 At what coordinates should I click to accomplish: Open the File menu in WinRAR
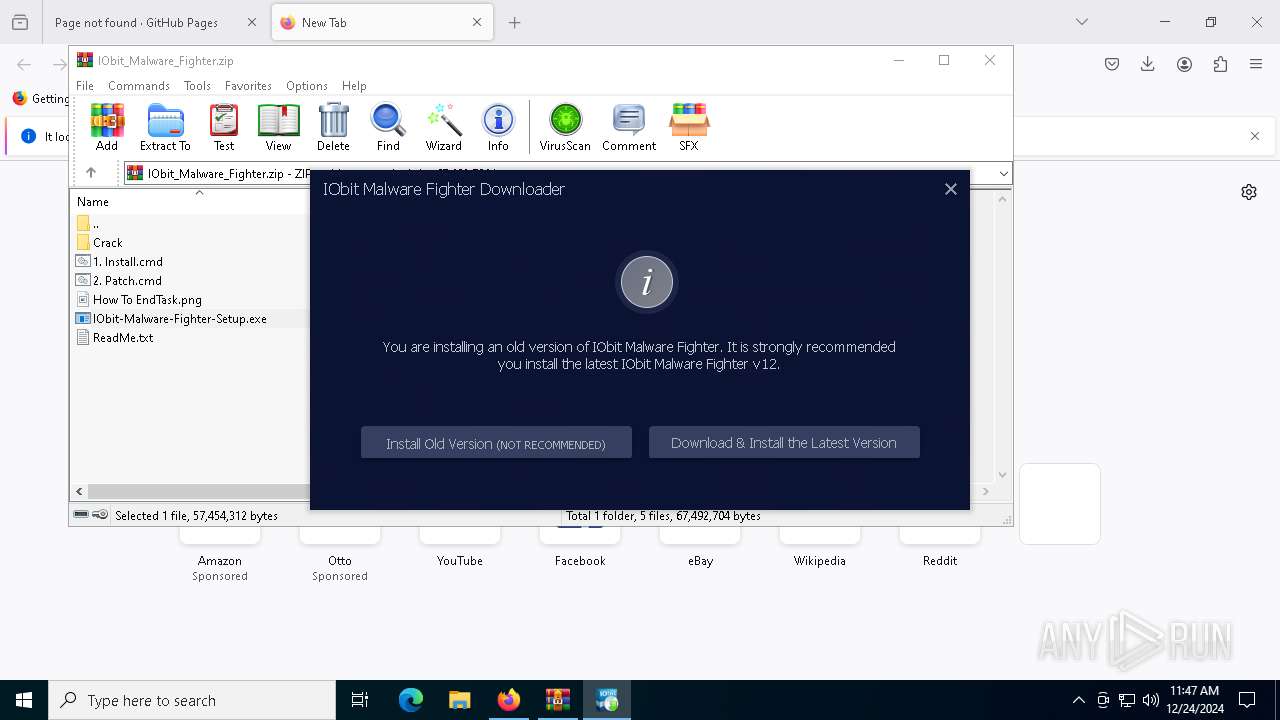pos(85,86)
